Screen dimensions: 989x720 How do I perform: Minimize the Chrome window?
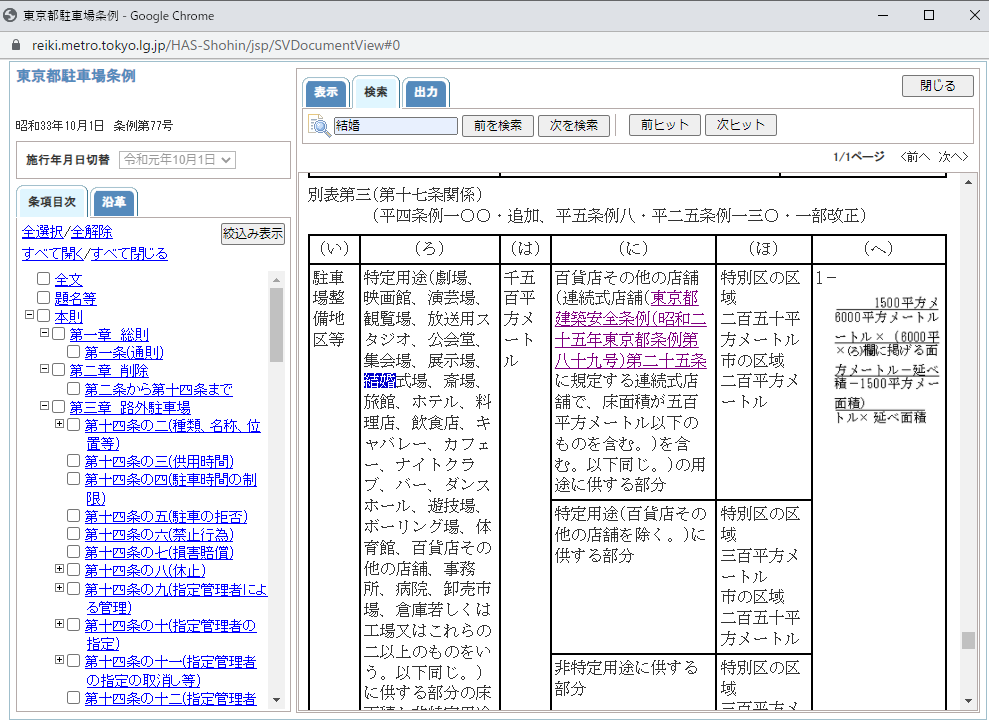pyautogui.click(x=883, y=15)
